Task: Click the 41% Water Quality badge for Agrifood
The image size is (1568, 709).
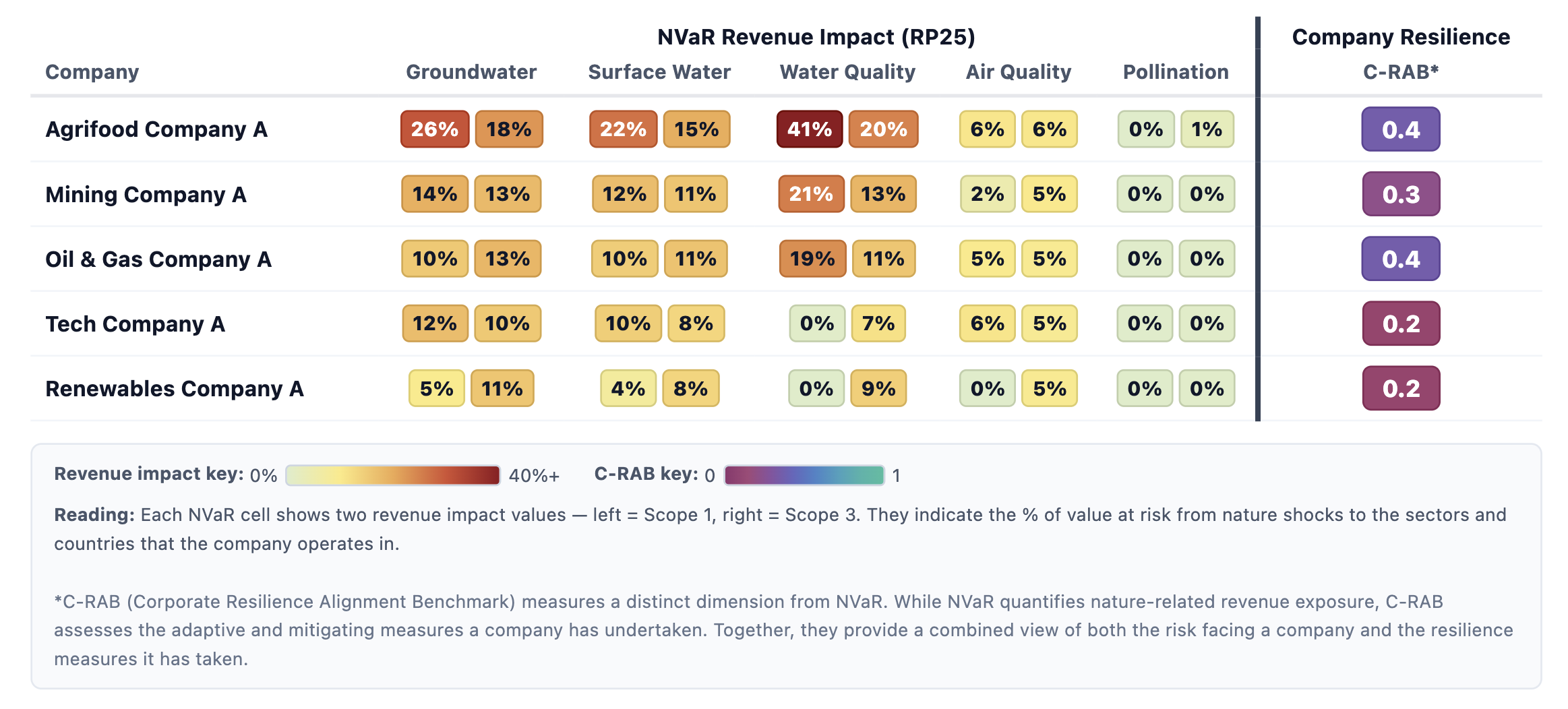Action: click(x=809, y=129)
